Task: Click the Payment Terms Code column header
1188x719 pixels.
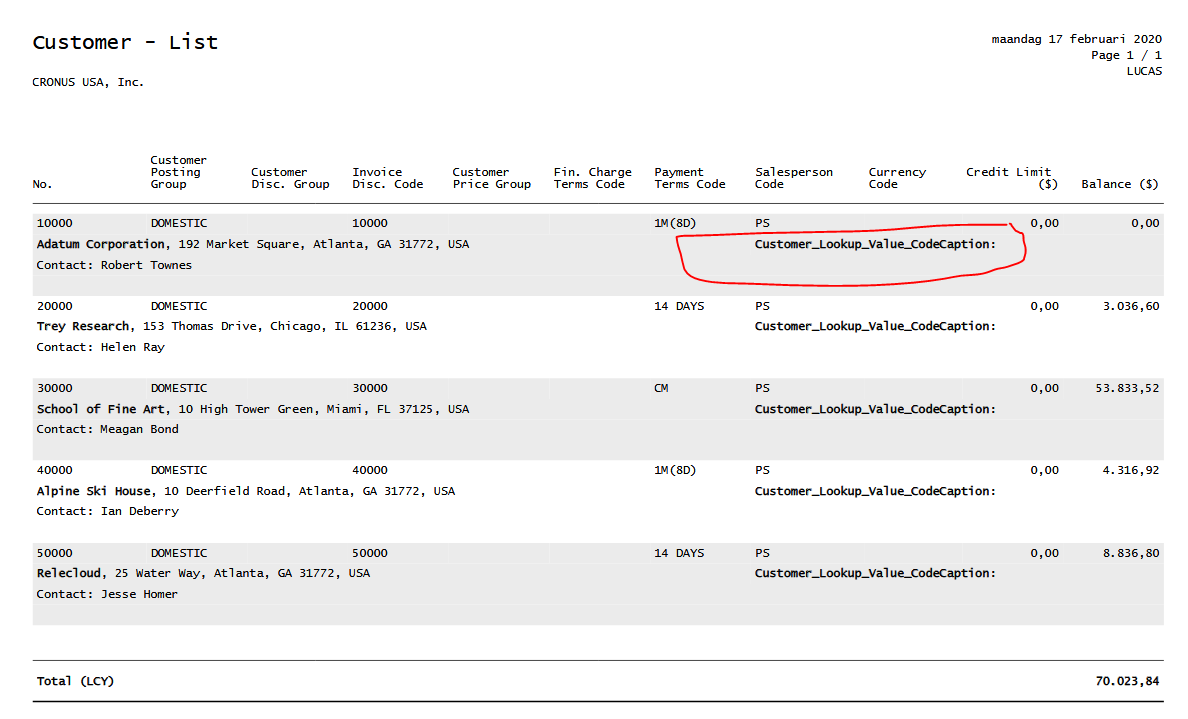Action: click(x=689, y=178)
